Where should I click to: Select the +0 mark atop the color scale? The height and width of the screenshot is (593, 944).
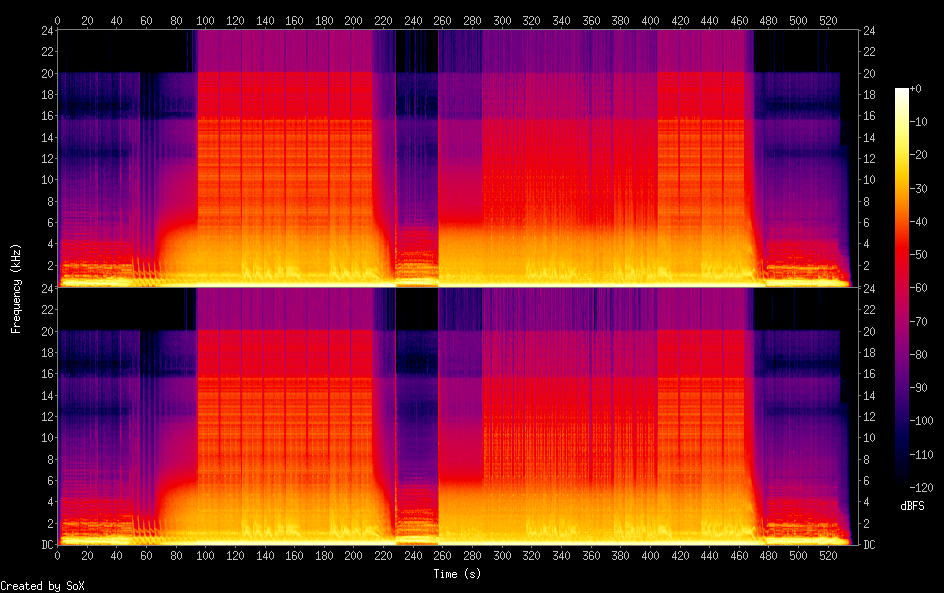pos(924,89)
